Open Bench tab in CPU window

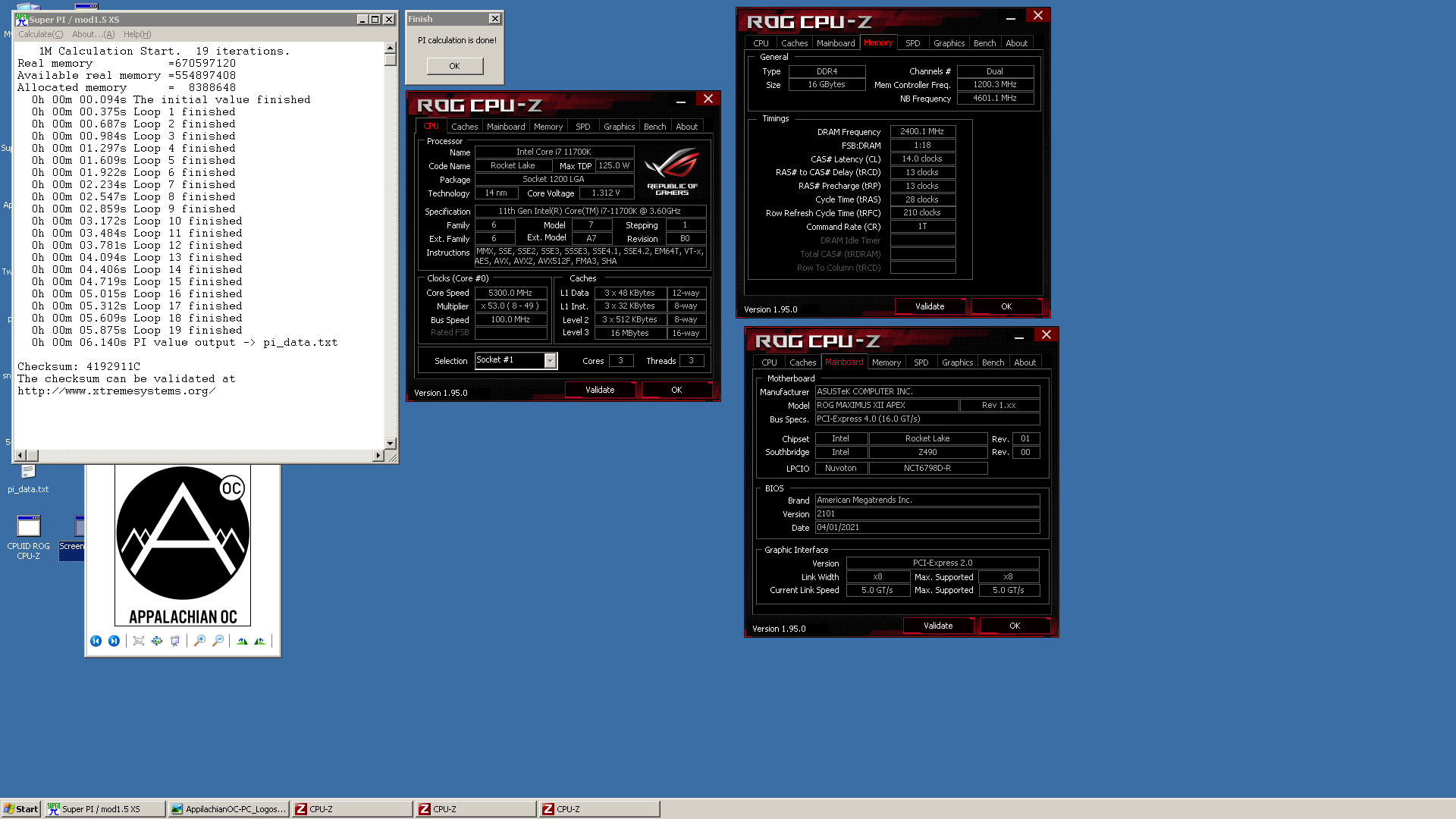pos(655,127)
